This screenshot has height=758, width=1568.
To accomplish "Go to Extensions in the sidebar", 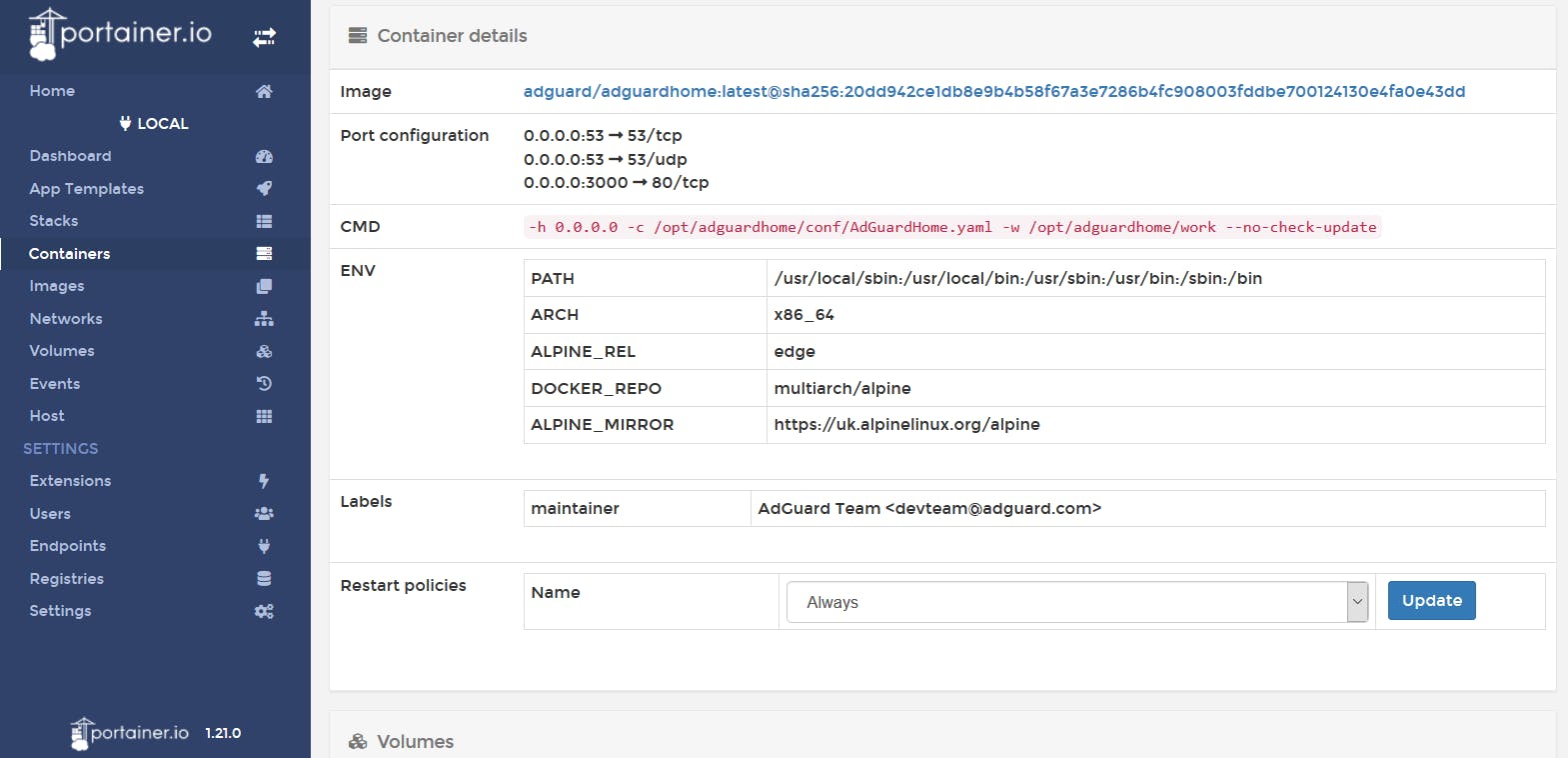I will tap(70, 481).
